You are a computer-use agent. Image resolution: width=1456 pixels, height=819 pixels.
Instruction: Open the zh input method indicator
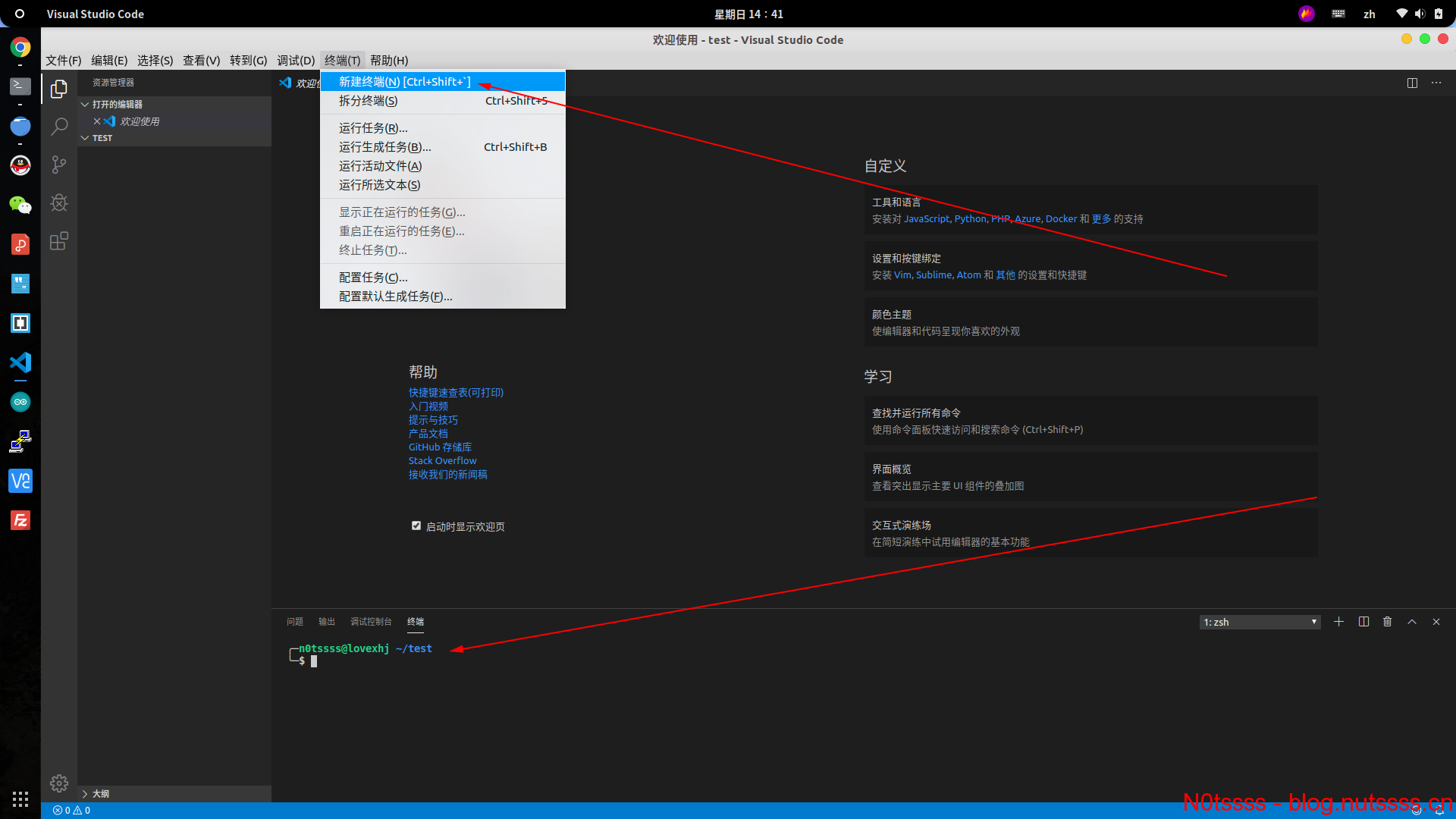coord(1370,14)
